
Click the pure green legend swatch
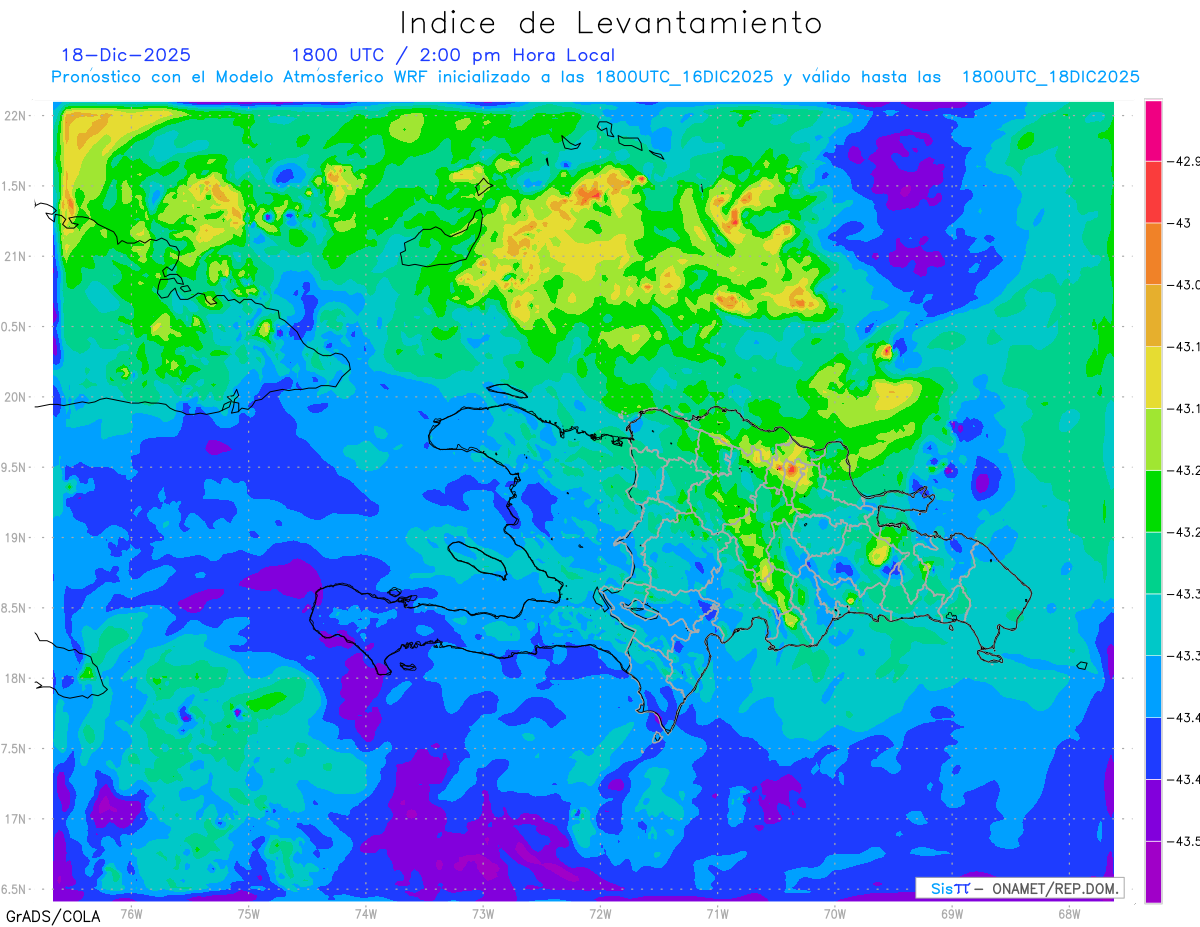[x=1153, y=500]
